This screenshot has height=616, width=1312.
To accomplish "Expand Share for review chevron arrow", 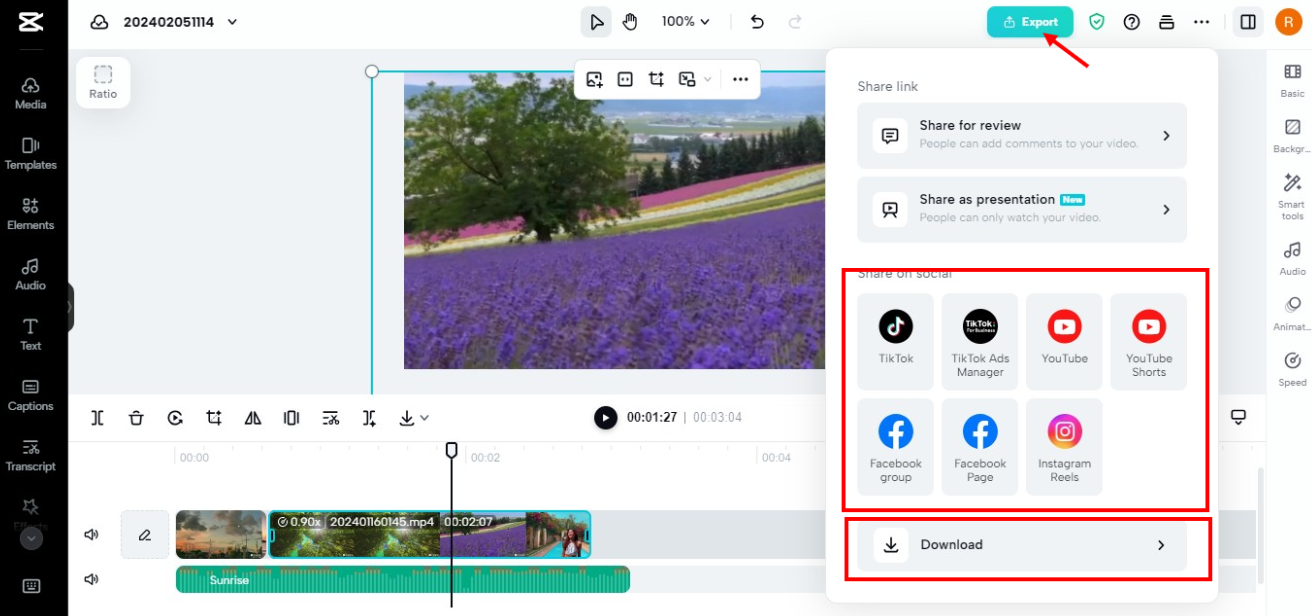I will [x=1166, y=135].
